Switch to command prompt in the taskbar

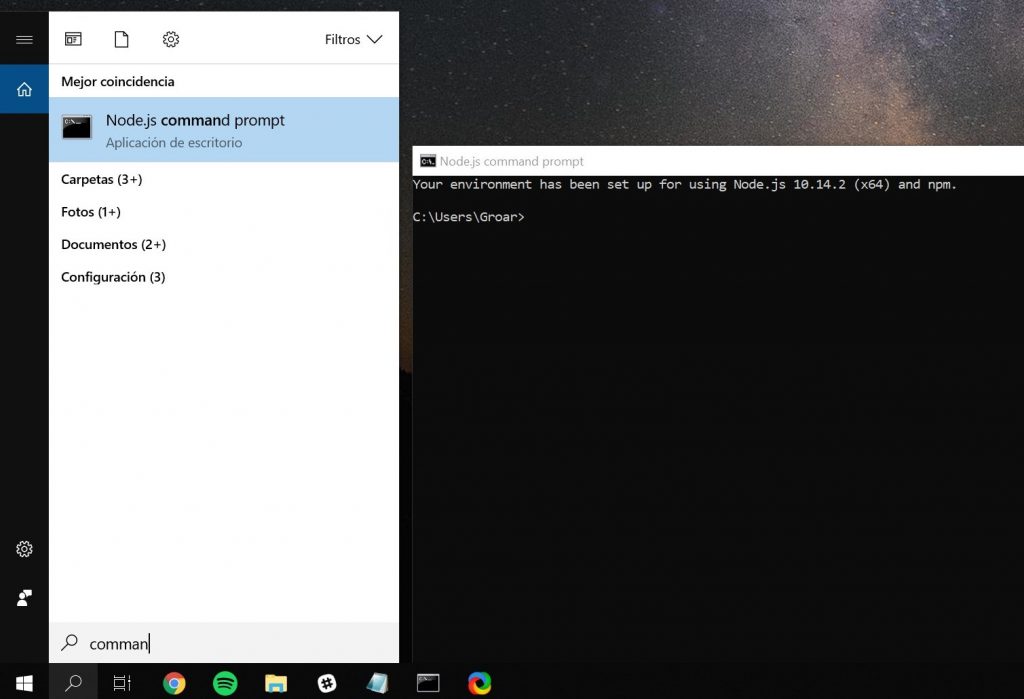(428, 683)
